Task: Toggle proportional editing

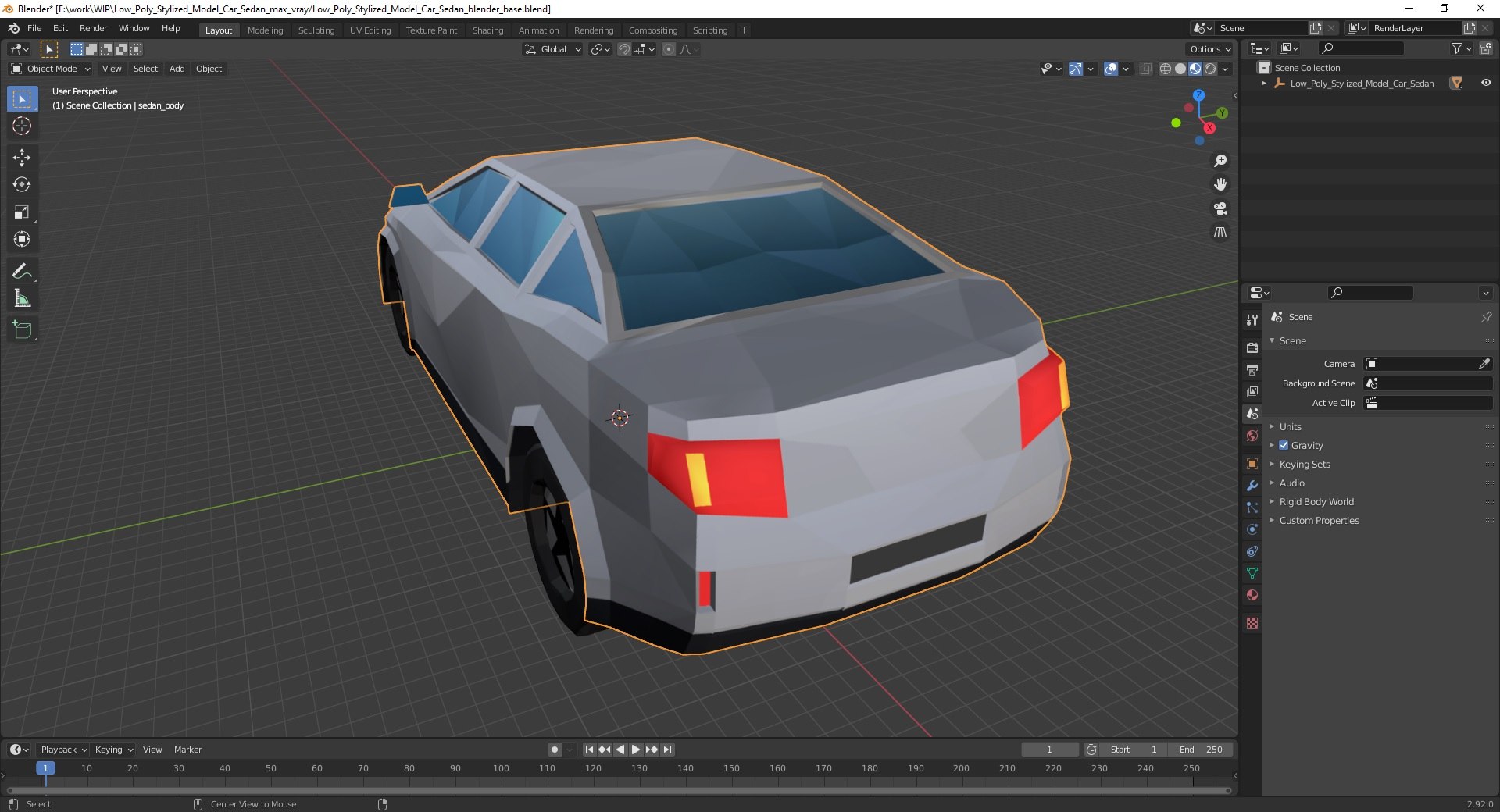Action: (669, 49)
